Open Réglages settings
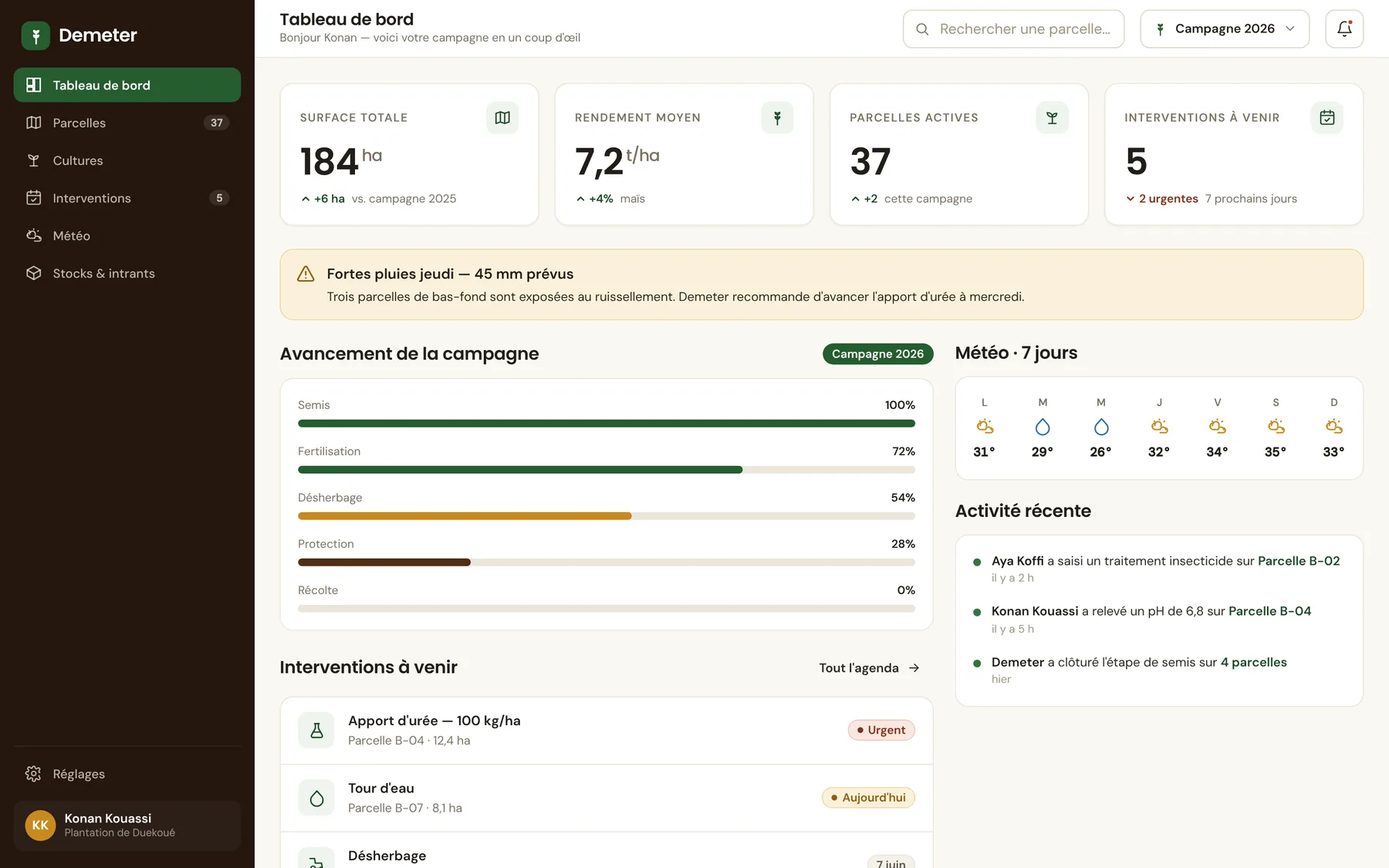This screenshot has height=868, width=1389. (127, 774)
